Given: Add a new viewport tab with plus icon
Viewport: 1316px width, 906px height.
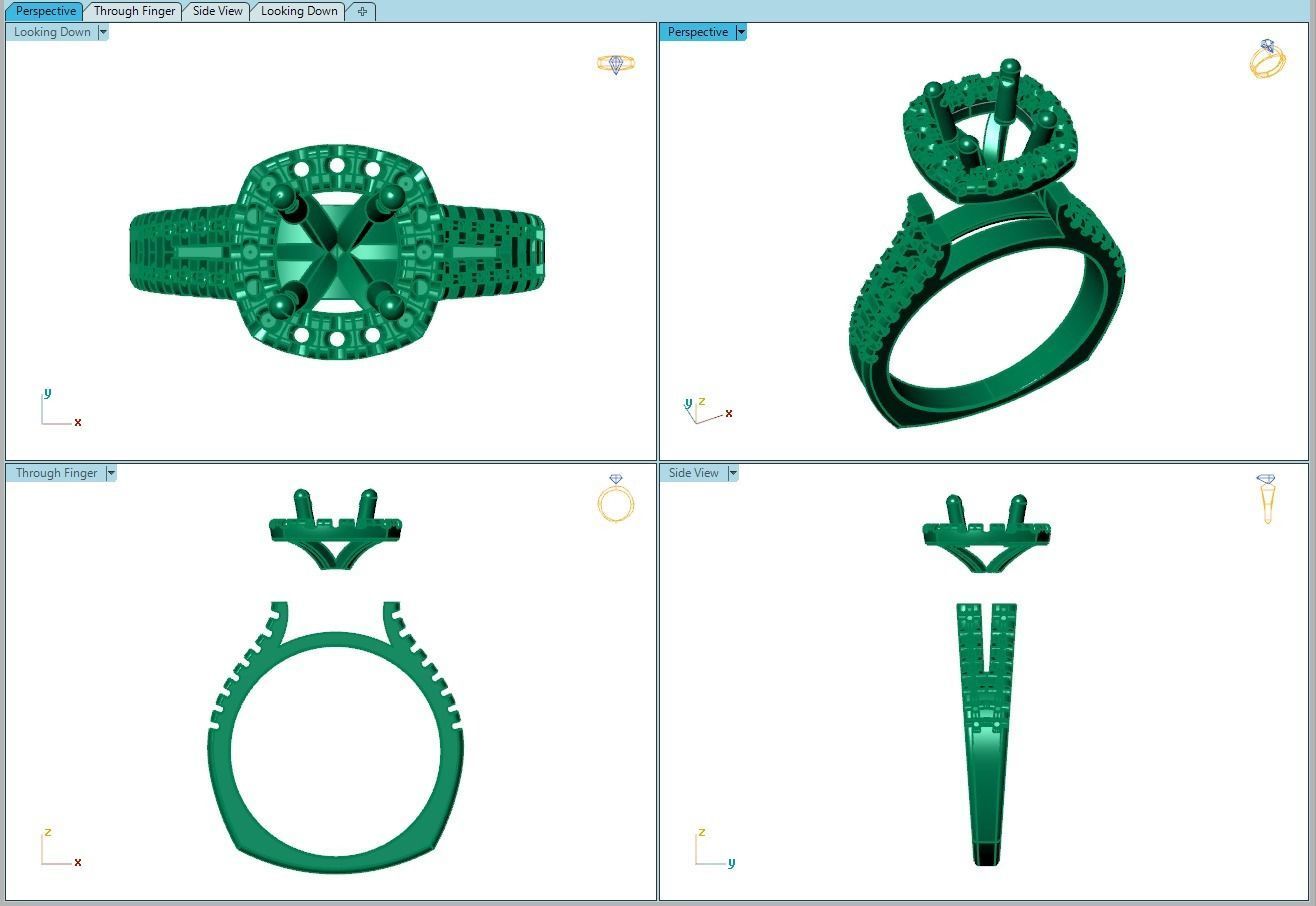Looking at the screenshot, I should [x=362, y=11].
